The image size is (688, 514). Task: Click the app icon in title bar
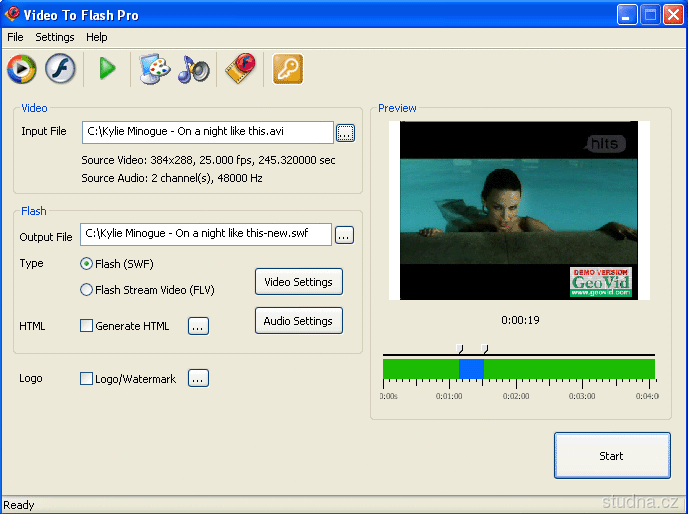tap(12, 15)
